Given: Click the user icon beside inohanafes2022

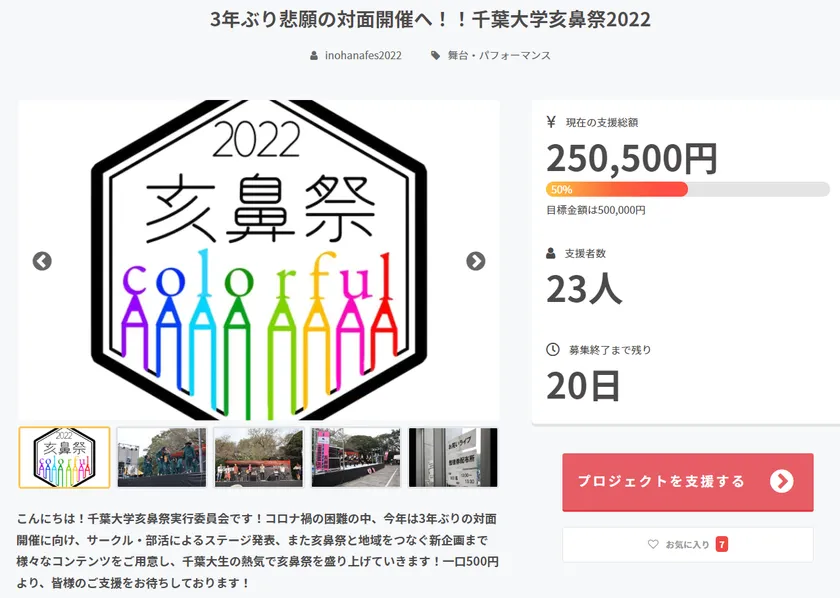Looking at the screenshot, I should 315,56.
